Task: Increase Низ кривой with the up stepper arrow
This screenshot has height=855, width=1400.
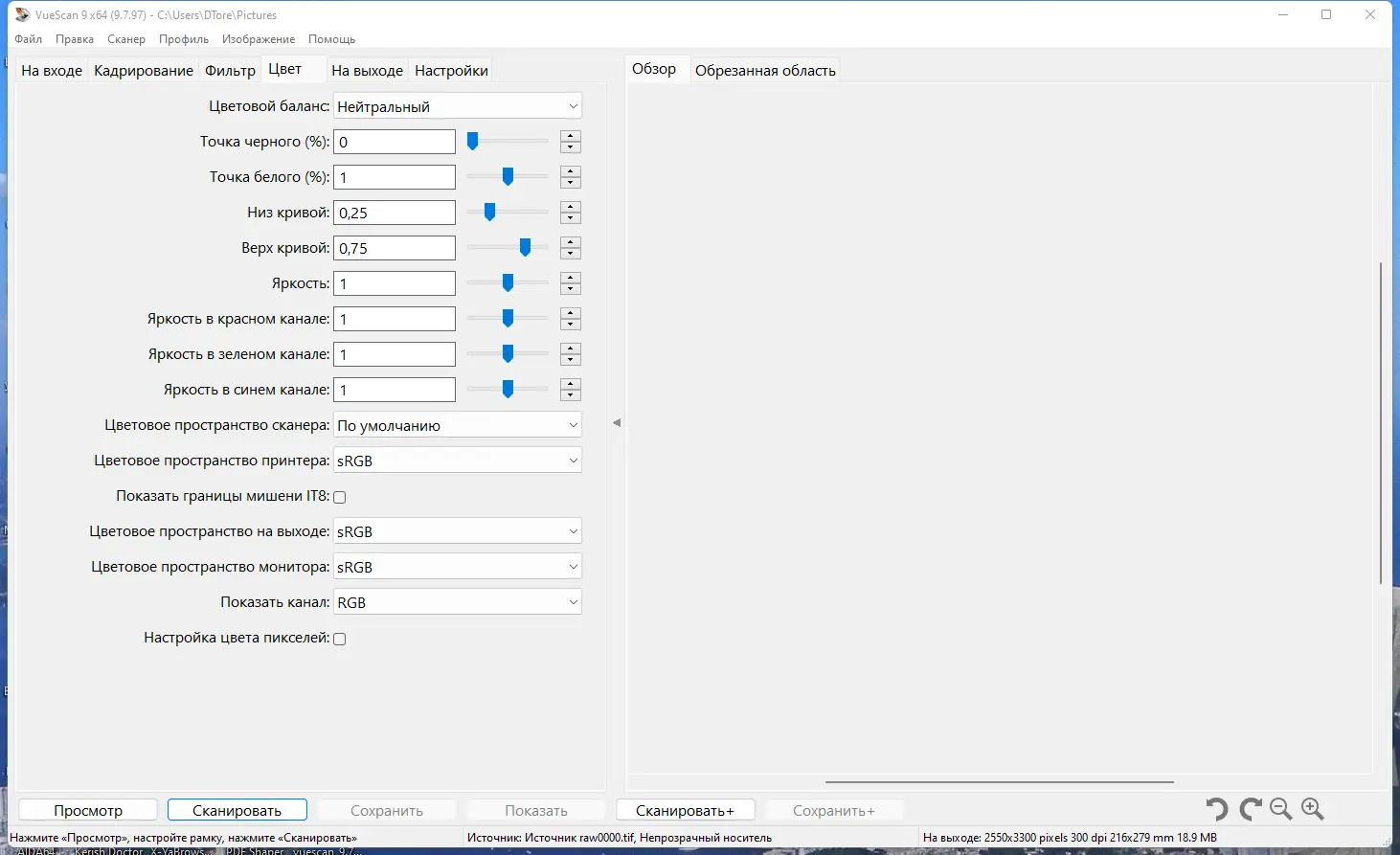Action: click(571, 207)
